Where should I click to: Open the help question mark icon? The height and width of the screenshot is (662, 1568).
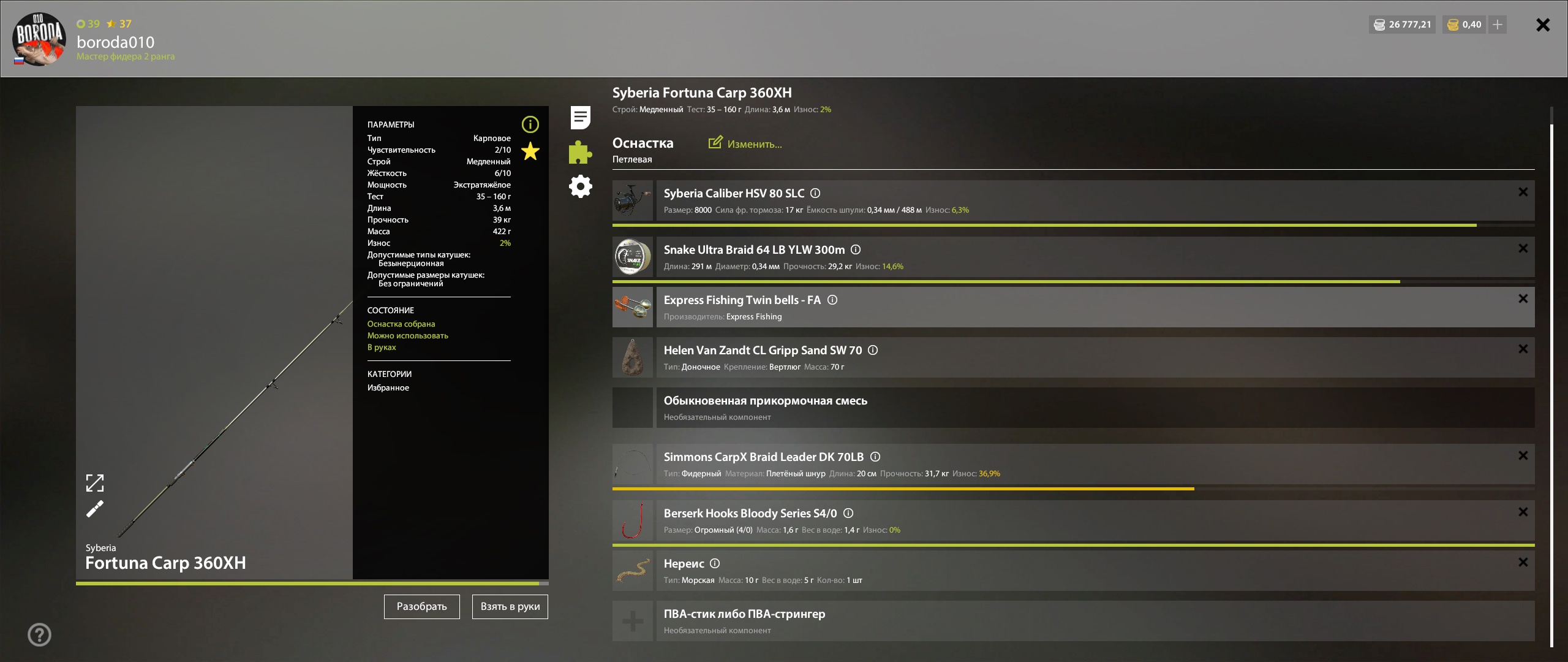coord(40,634)
